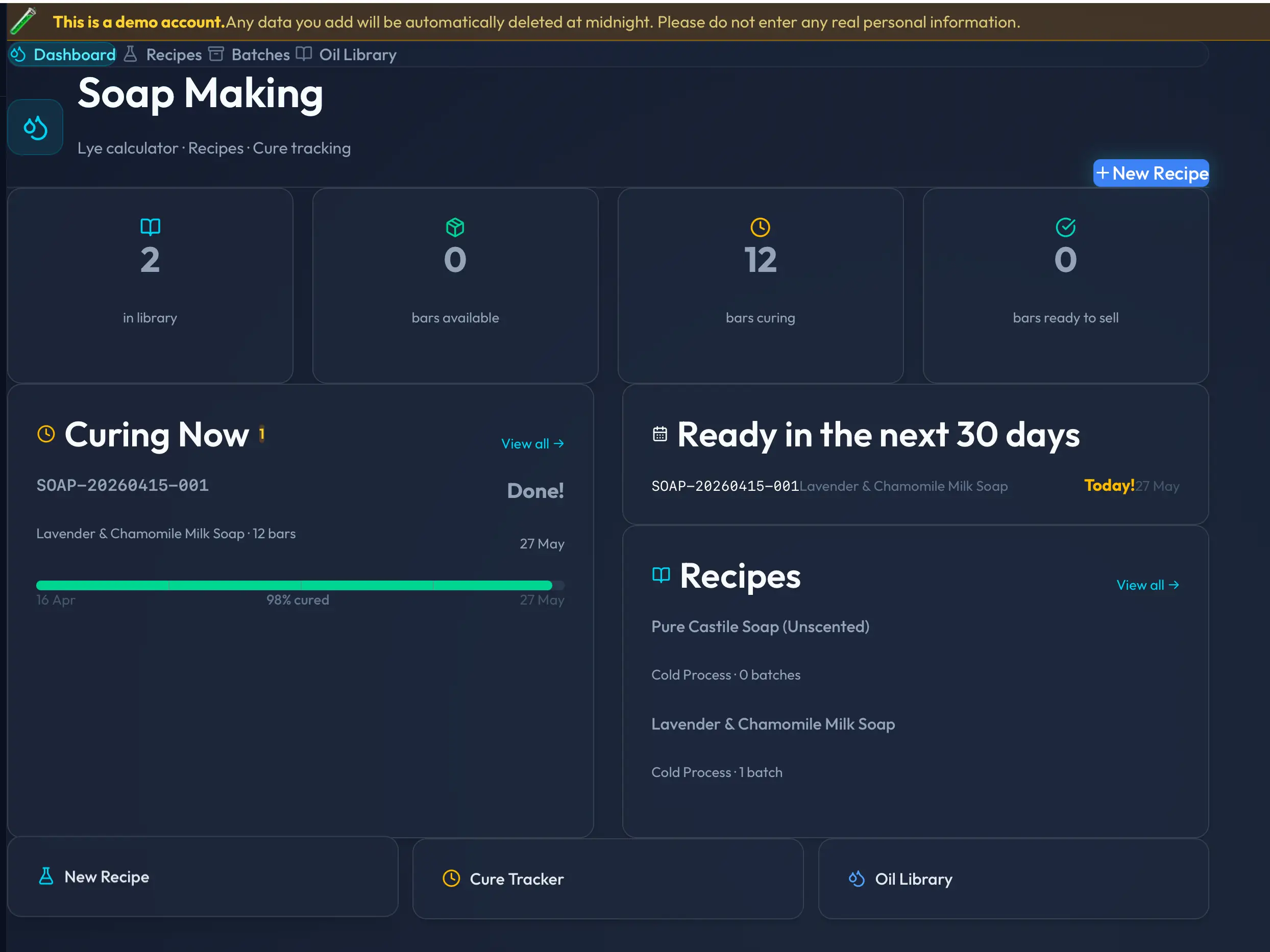Click 'Lavender & Chamomile Milk Soap · 12 bars'
The height and width of the screenshot is (952, 1270).
pos(166,534)
